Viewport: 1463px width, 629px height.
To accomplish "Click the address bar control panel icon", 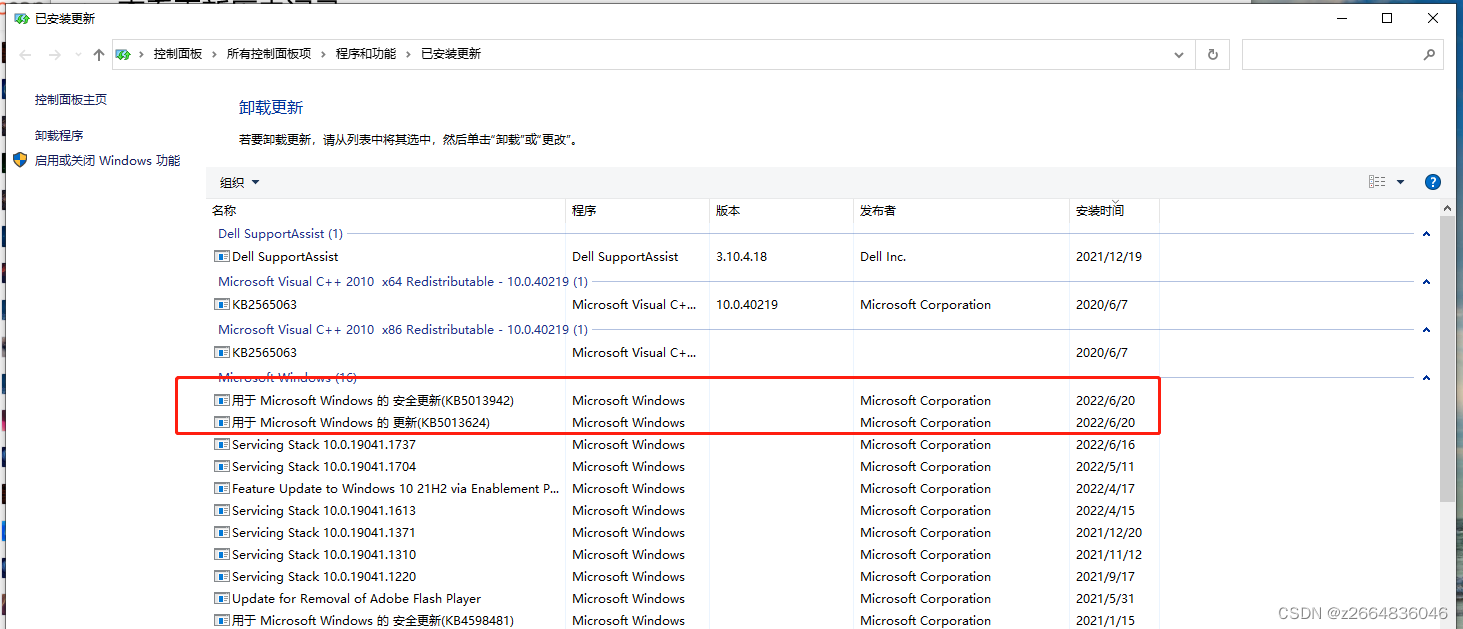I will click(x=123, y=54).
